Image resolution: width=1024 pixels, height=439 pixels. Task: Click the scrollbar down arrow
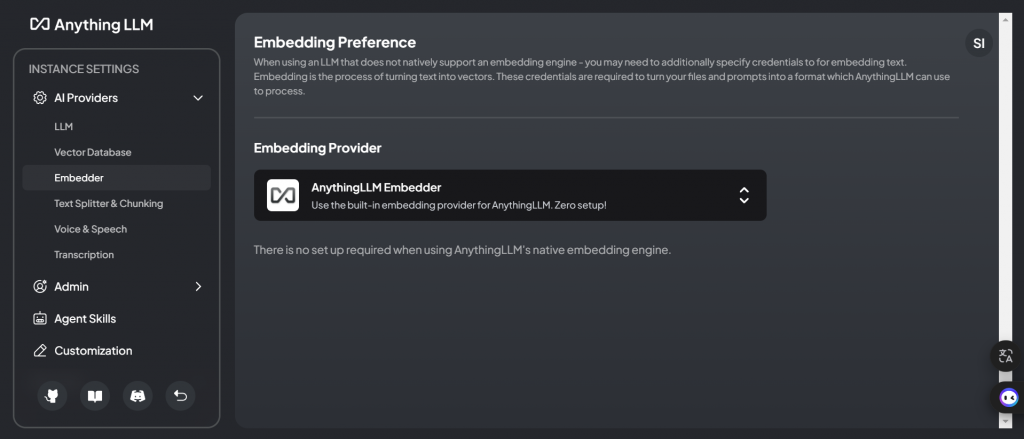[1006, 422]
